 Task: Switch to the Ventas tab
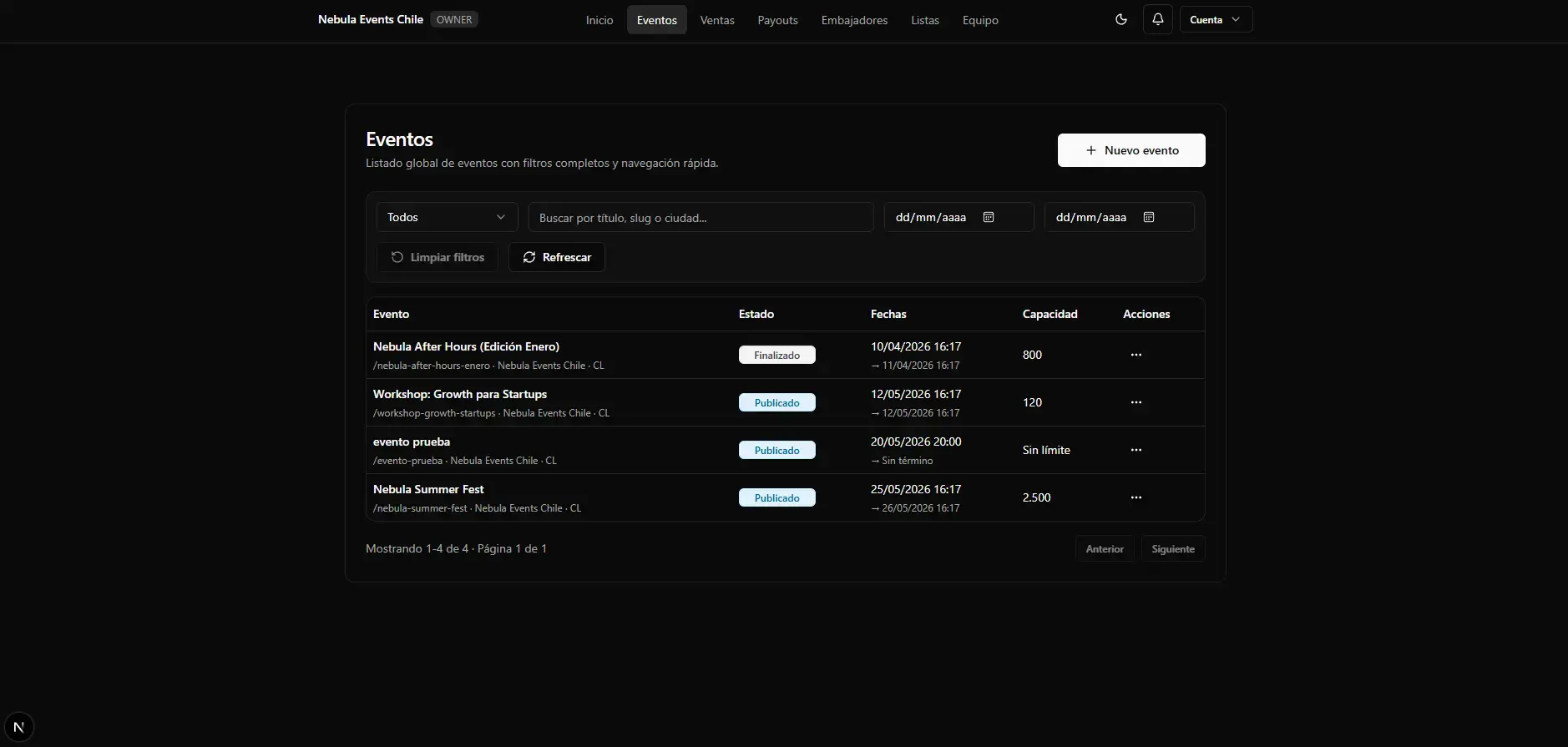717,20
